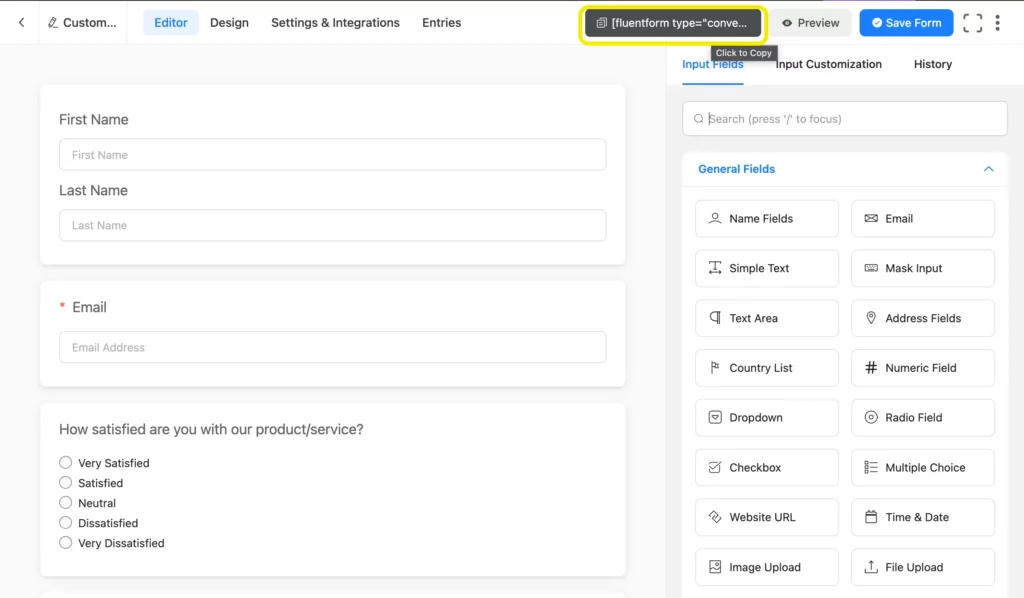The width and height of the screenshot is (1024, 598).
Task: Click the Email Address input box
Action: click(x=332, y=347)
